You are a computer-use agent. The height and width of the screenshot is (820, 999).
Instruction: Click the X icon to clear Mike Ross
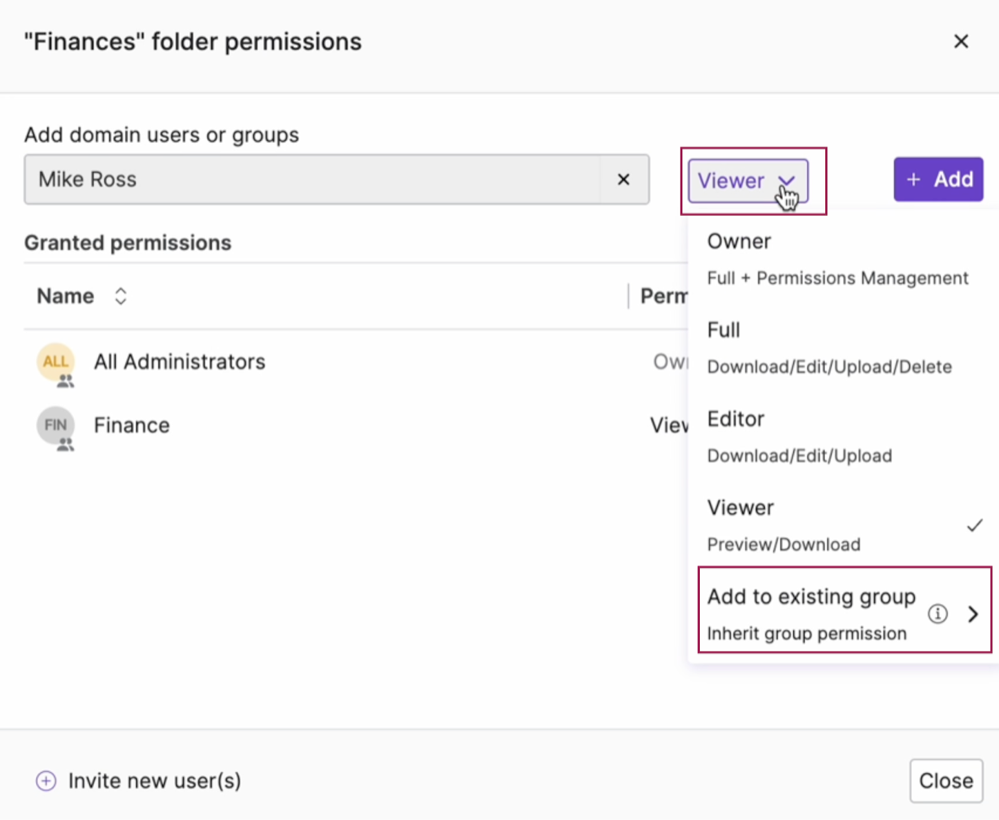[x=623, y=179]
